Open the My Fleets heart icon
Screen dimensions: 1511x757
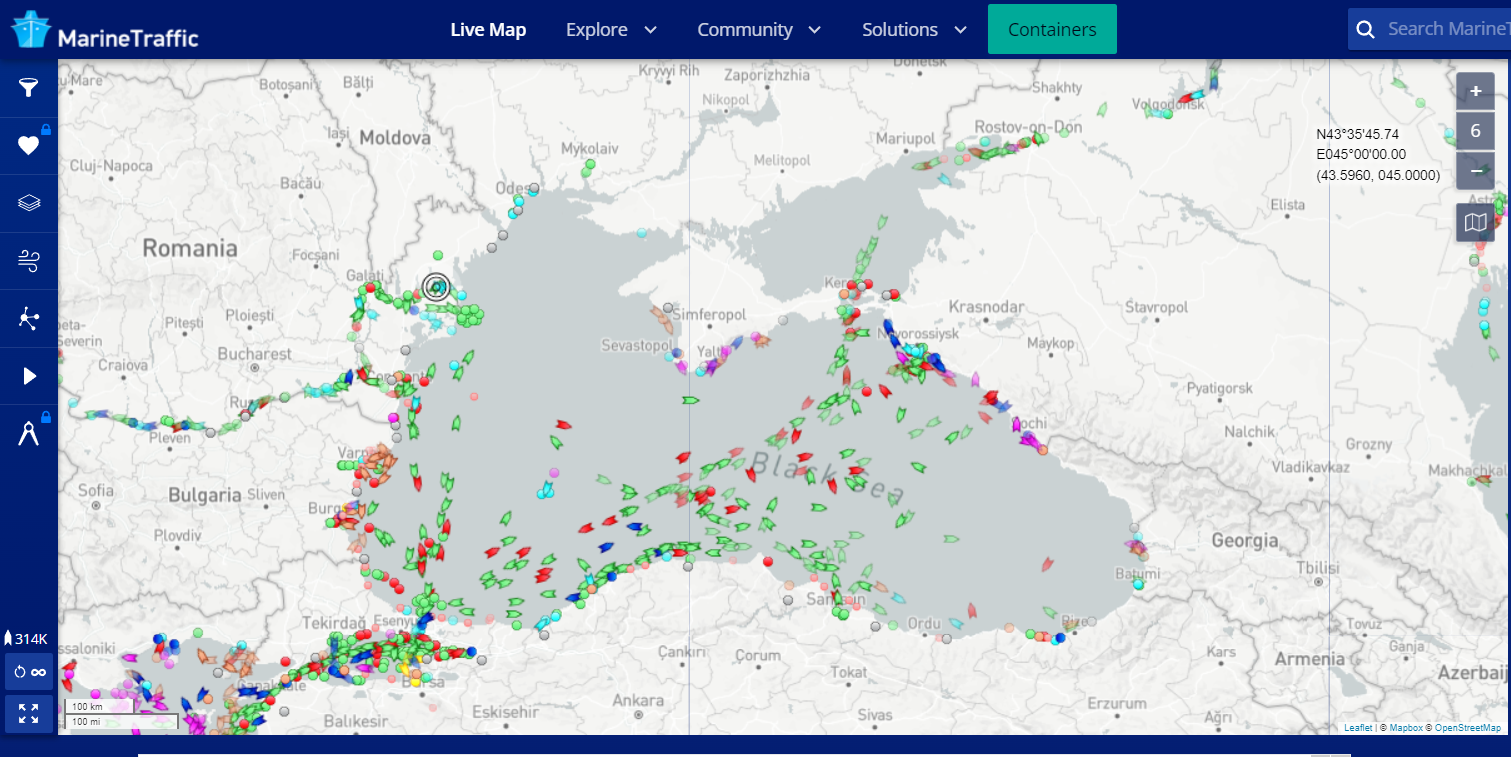28,144
